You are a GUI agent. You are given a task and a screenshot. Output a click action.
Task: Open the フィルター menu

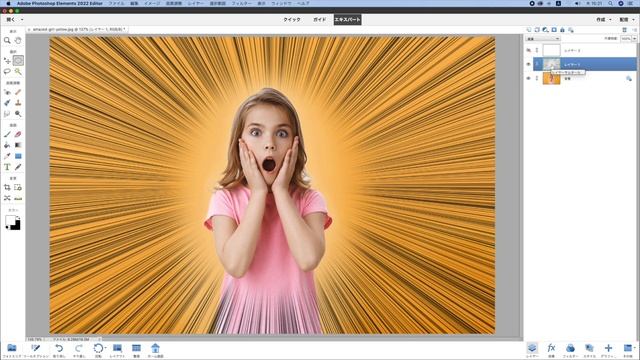241,3
